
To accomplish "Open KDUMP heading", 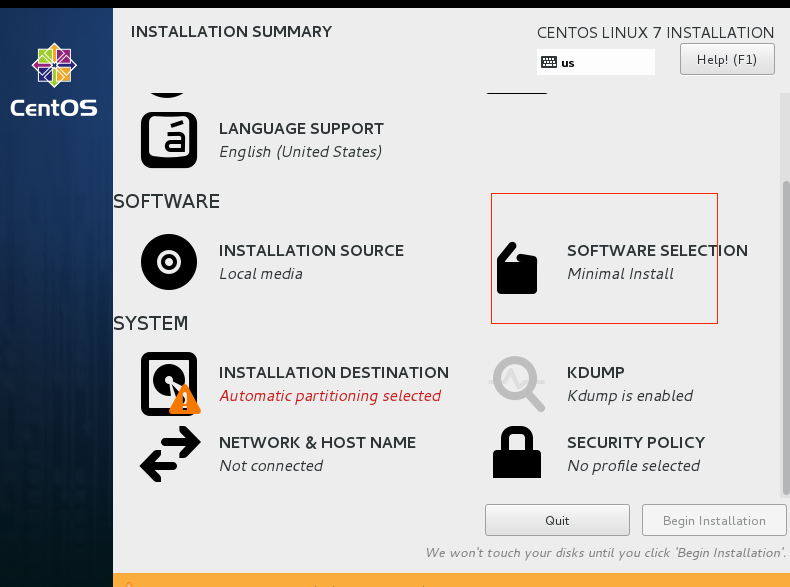I will tap(596, 372).
